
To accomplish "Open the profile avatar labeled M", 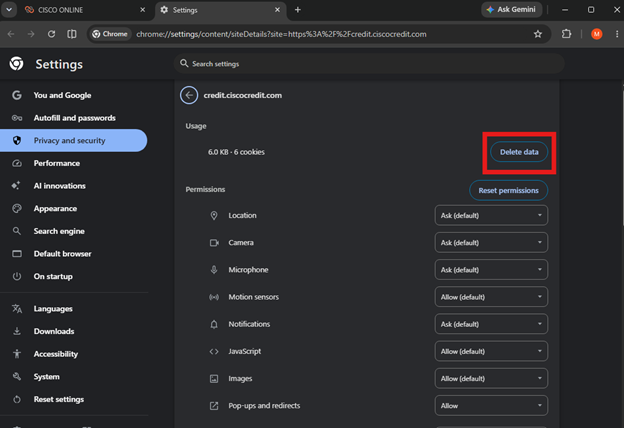I will [x=596, y=34].
